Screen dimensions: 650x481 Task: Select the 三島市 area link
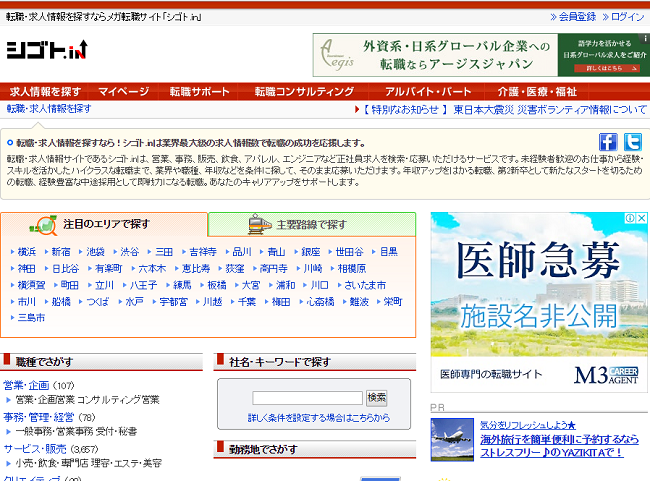(32, 318)
